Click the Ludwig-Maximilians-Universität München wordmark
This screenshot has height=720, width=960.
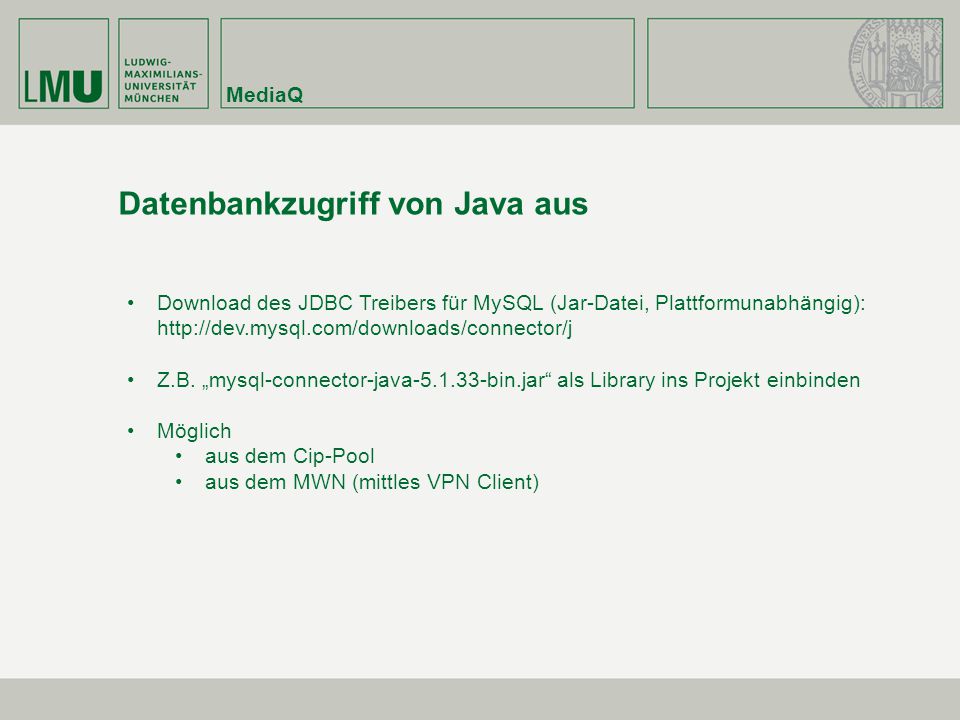[x=163, y=80]
